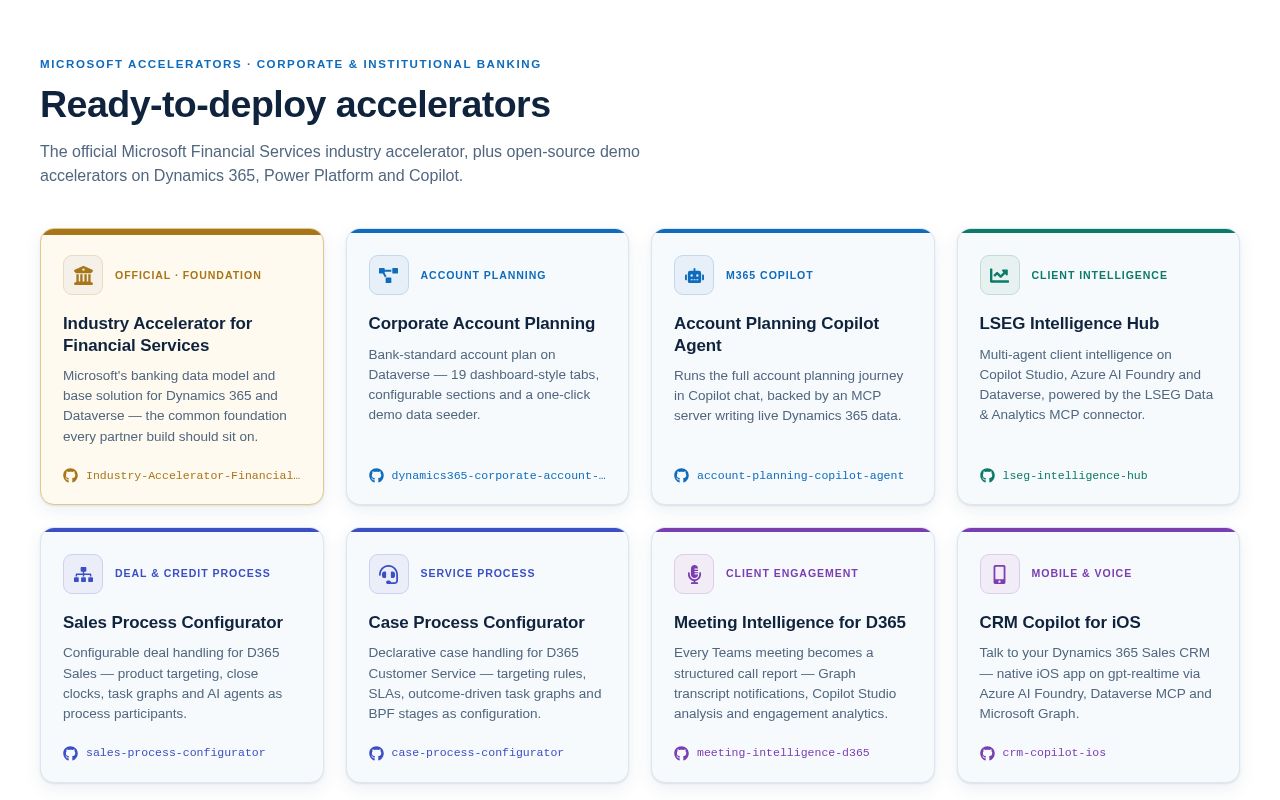Click the chart-line icon on the LSEG Intelligence Hub card
The height and width of the screenshot is (800, 1280).
(1000, 275)
